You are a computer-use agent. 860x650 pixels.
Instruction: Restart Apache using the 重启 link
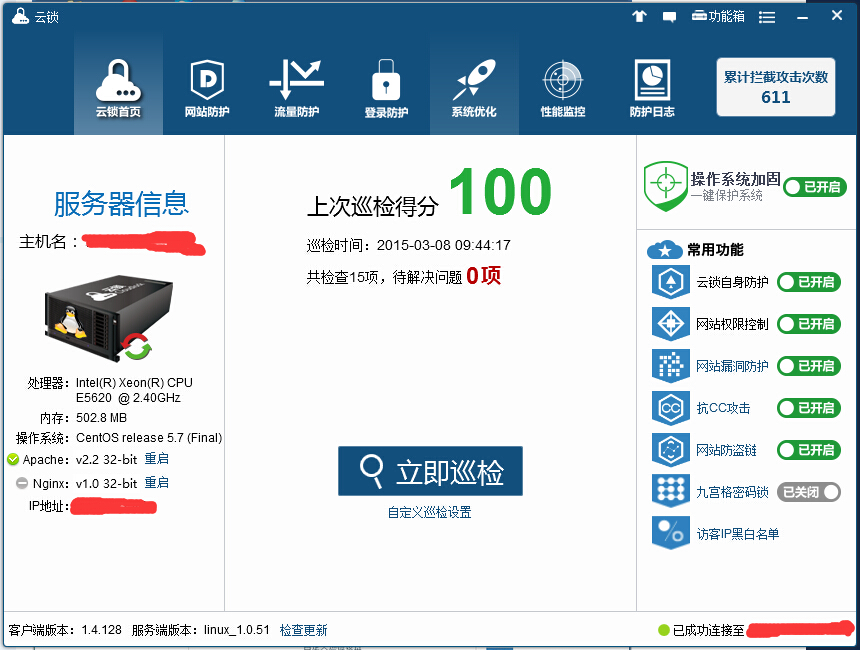156,459
